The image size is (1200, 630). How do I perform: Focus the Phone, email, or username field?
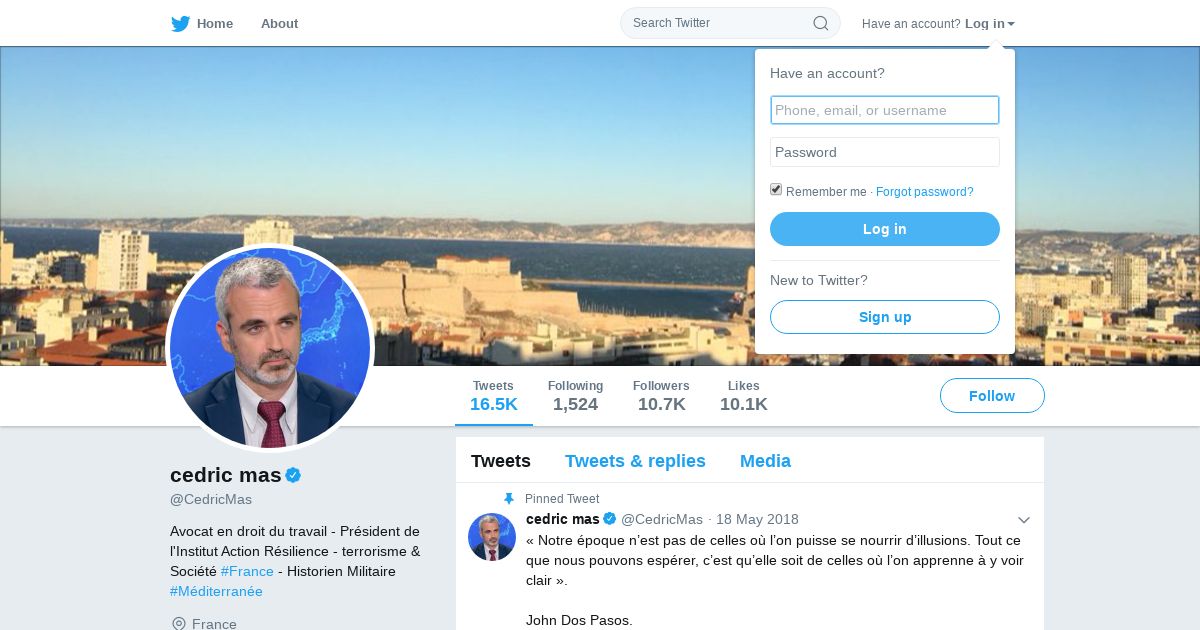tap(884, 110)
